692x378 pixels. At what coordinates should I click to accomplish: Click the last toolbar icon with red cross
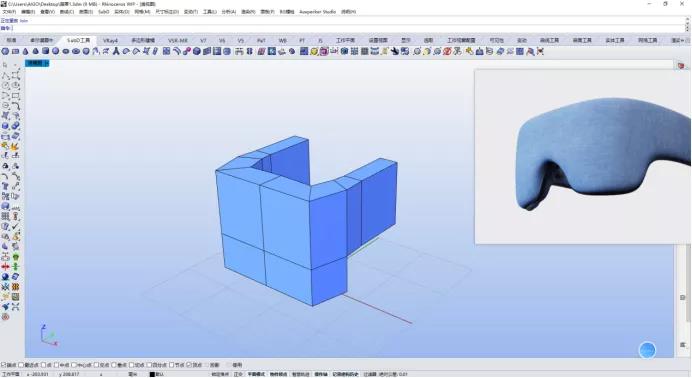pos(540,51)
